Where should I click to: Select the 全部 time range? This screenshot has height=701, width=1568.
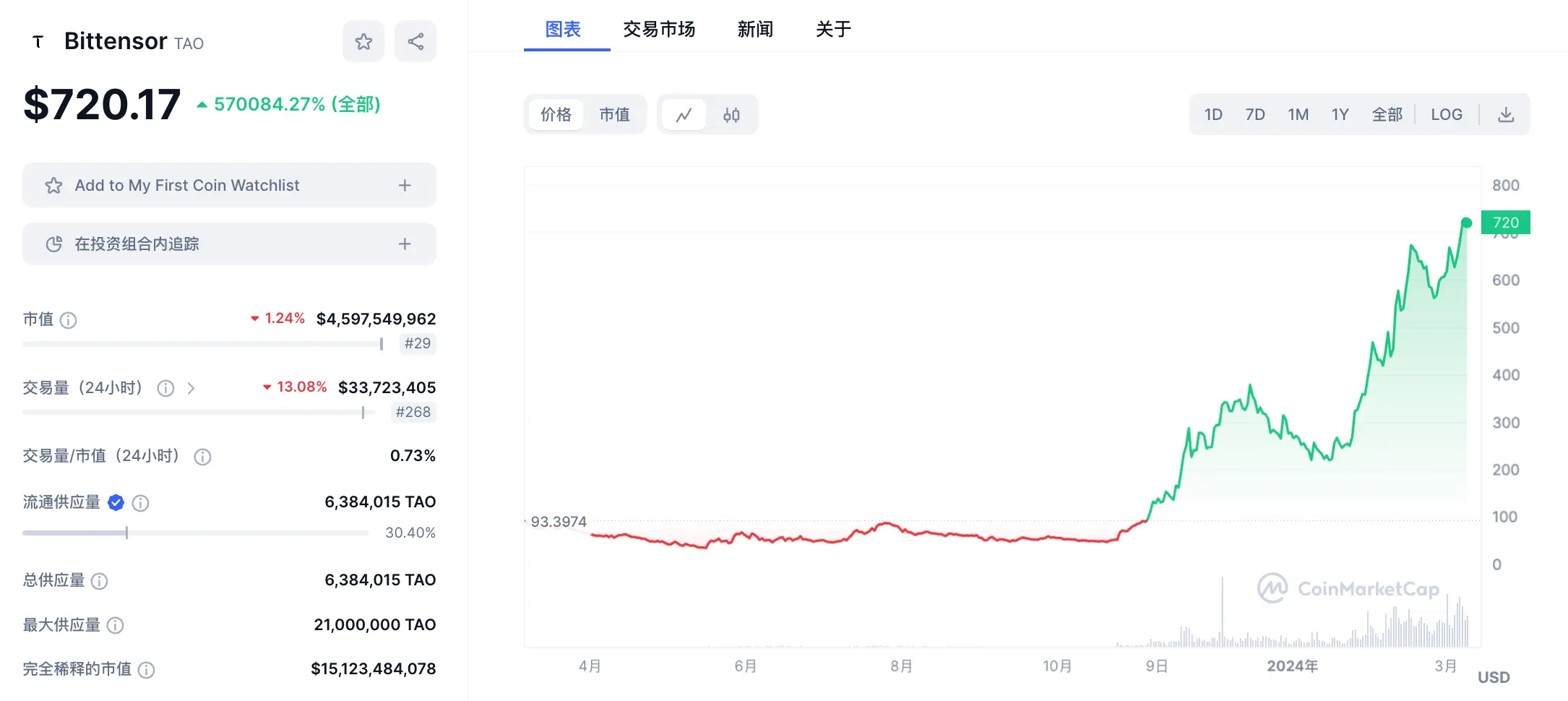(1387, 113)
